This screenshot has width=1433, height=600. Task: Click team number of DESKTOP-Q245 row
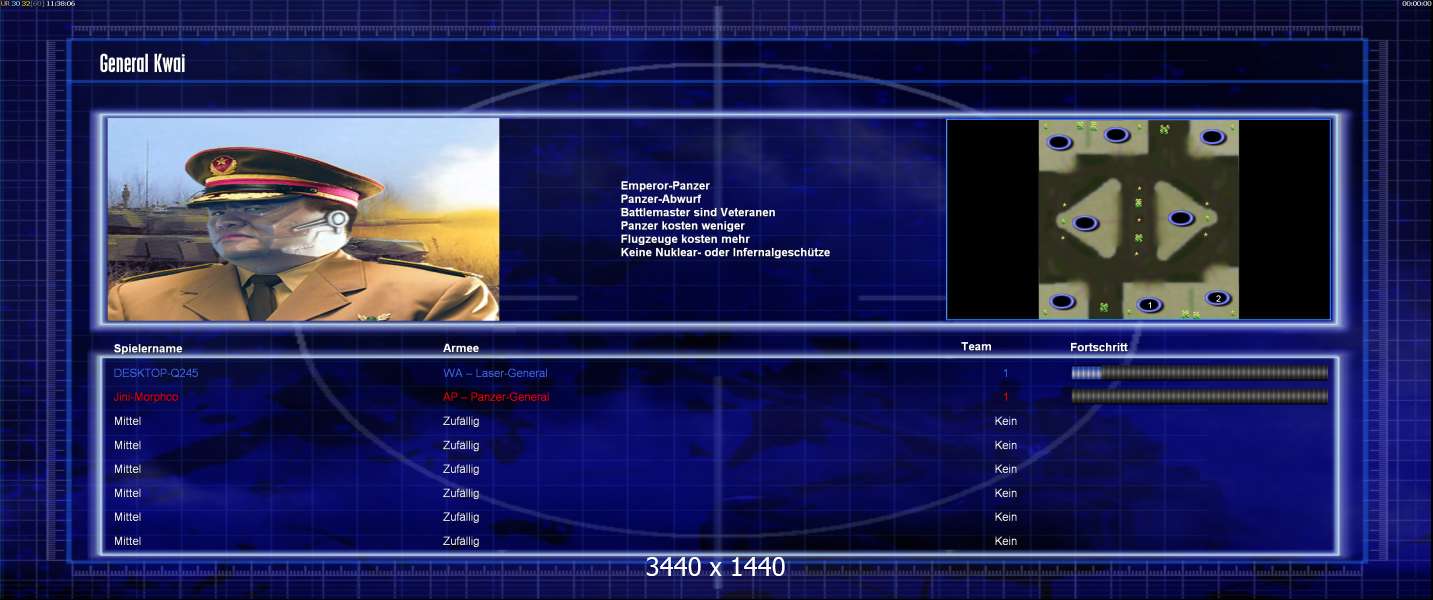point(1006,373)
